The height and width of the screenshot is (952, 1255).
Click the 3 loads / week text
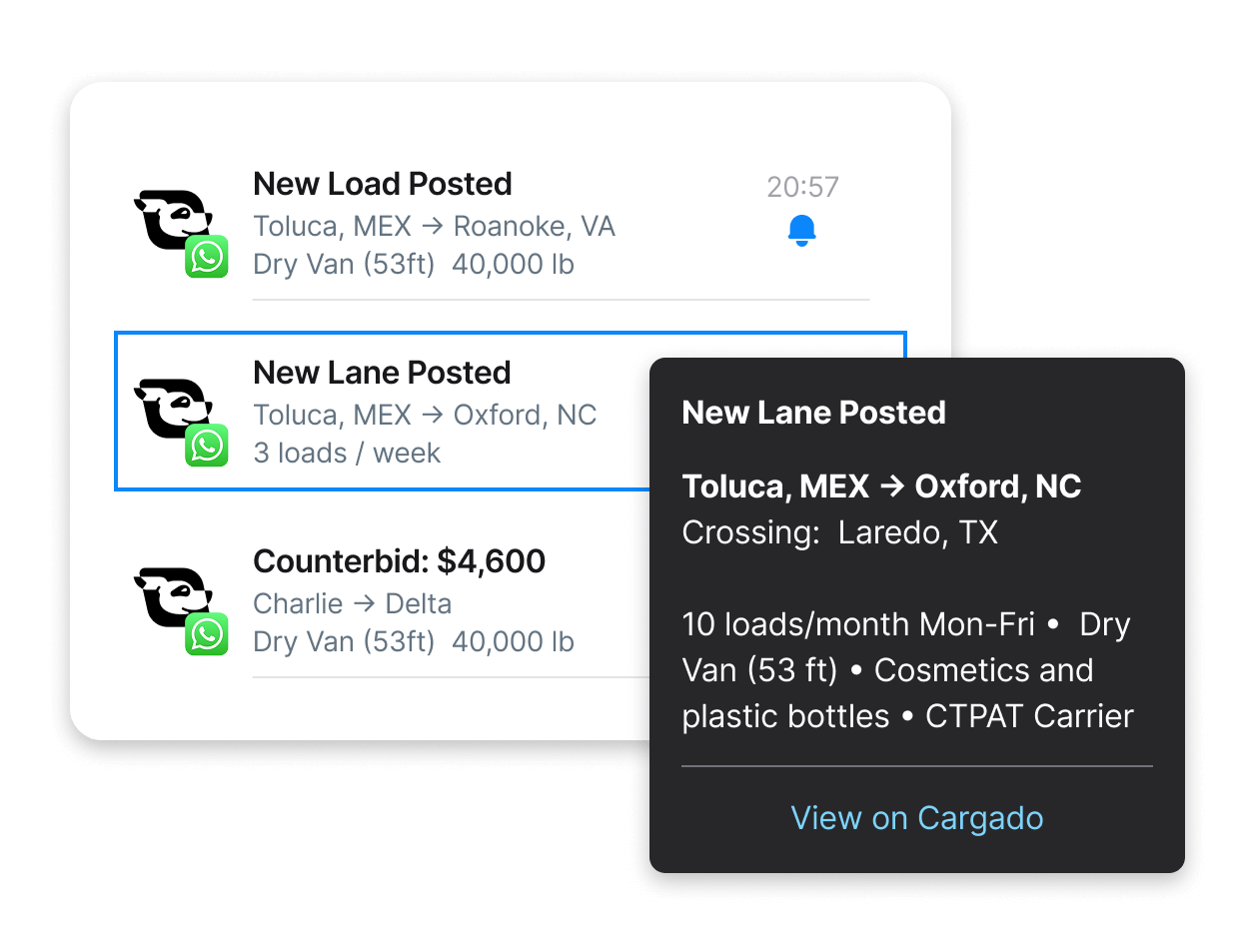point(347,453)
